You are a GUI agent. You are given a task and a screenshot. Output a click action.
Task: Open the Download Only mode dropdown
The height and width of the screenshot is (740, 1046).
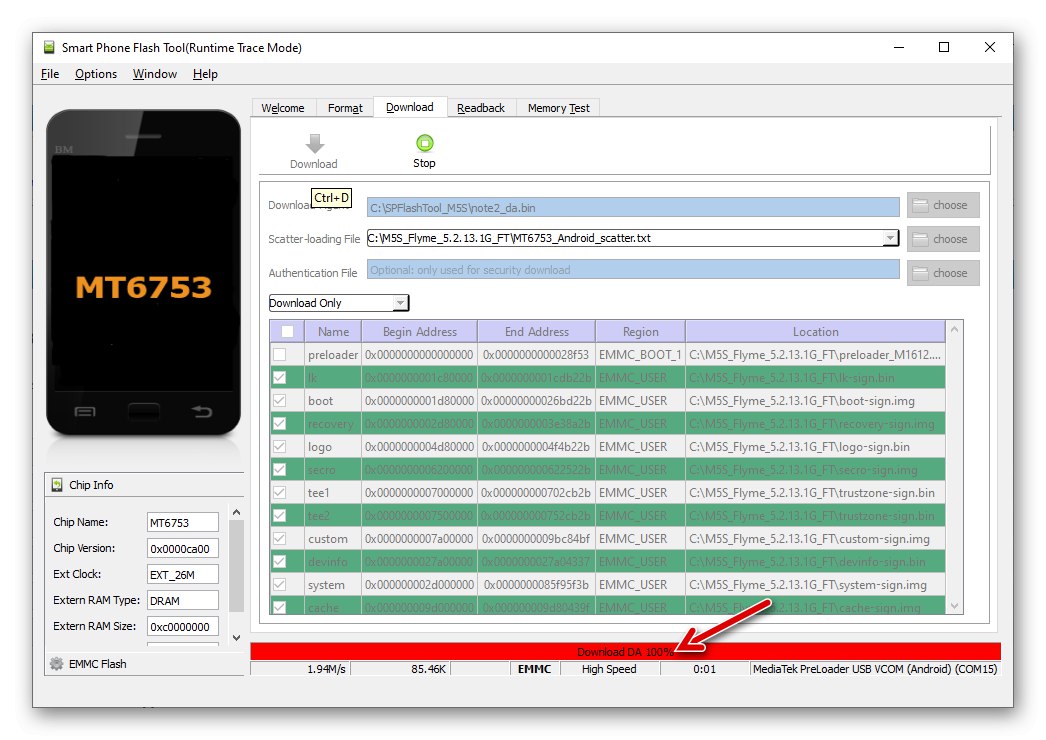(400, 302)
